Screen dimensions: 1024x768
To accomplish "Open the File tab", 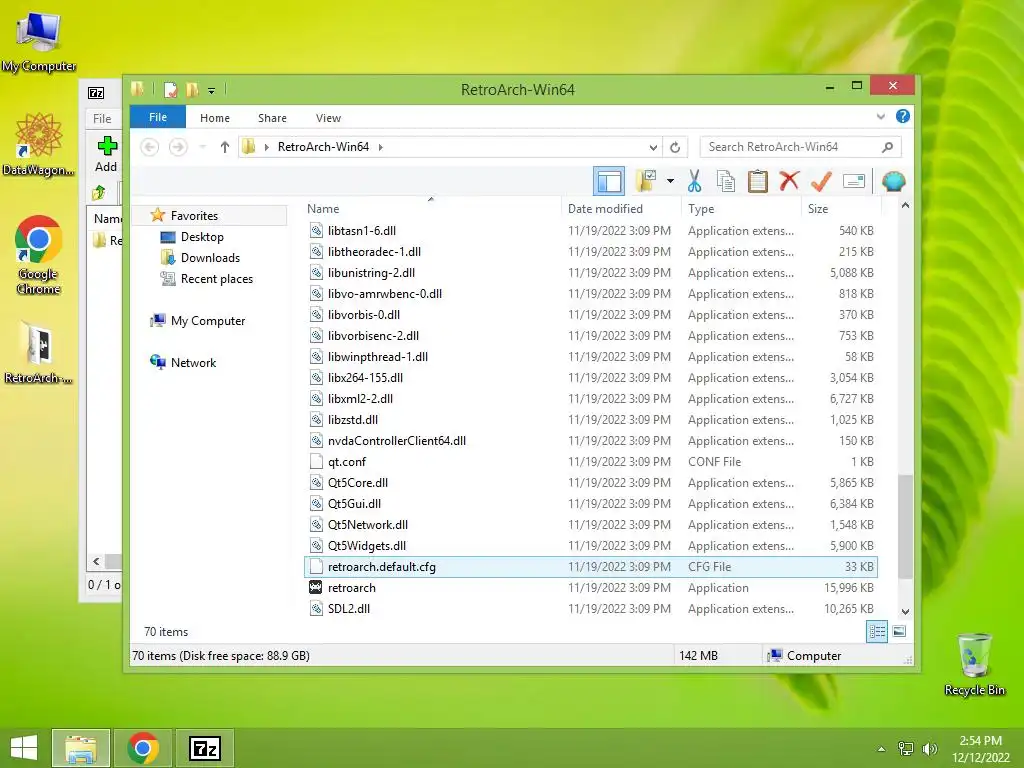I will click(x=157, y=117).
